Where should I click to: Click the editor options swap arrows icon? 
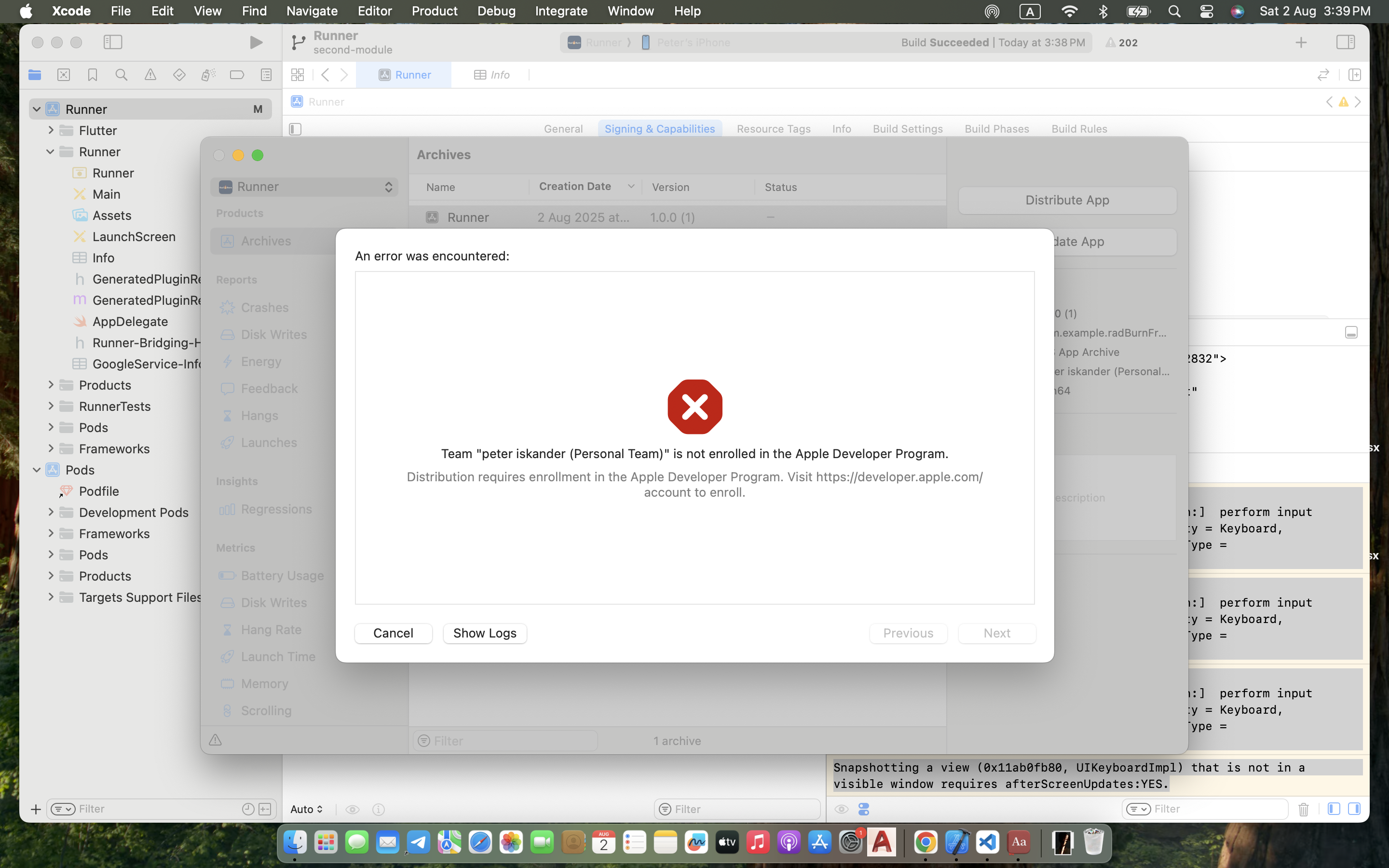click(x=1323, y=75)
